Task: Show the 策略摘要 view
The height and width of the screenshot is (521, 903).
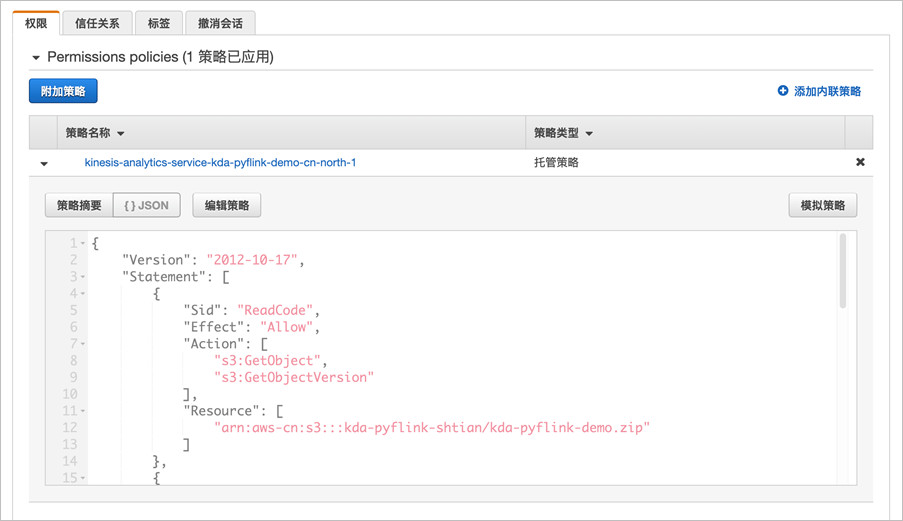Action: coord(79,206)
